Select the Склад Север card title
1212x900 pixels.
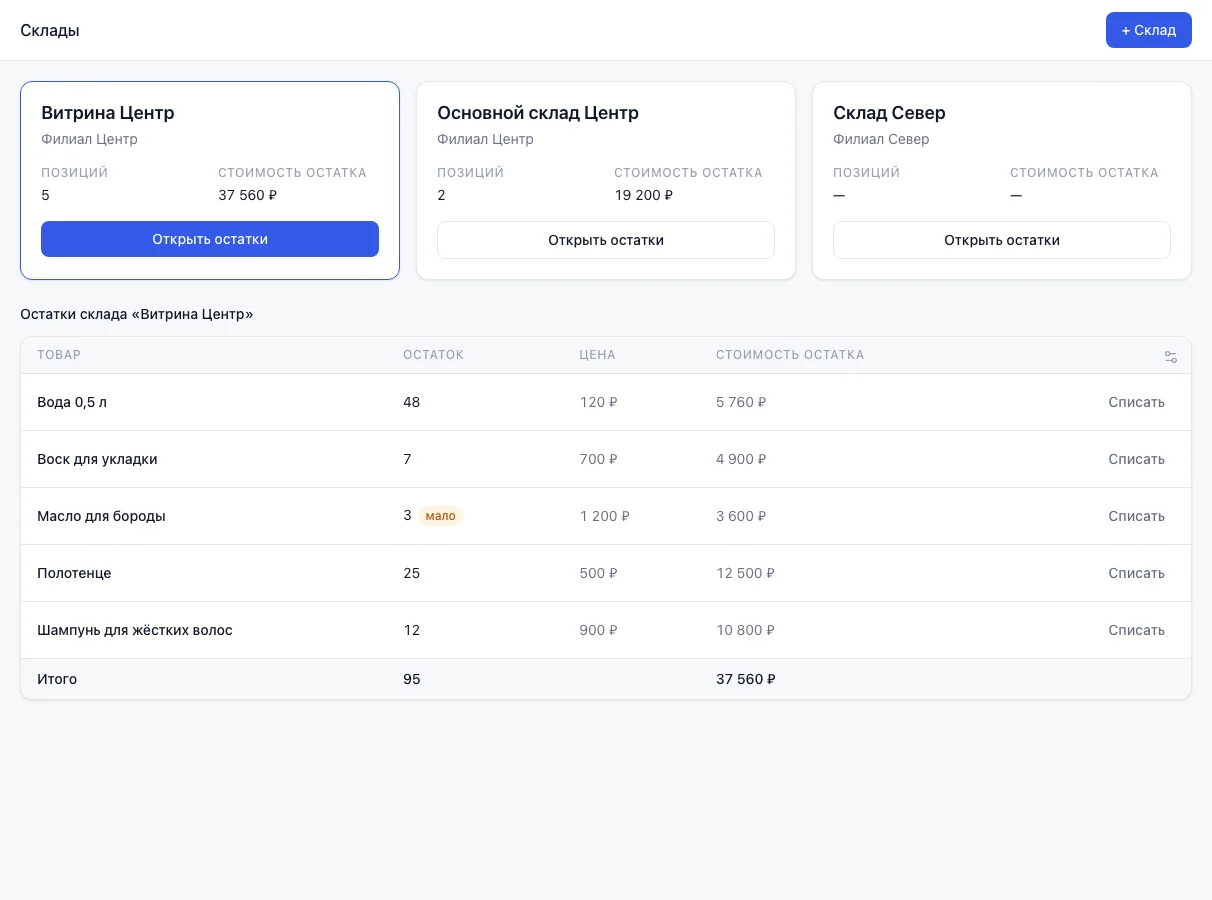[x=889, y=113]
